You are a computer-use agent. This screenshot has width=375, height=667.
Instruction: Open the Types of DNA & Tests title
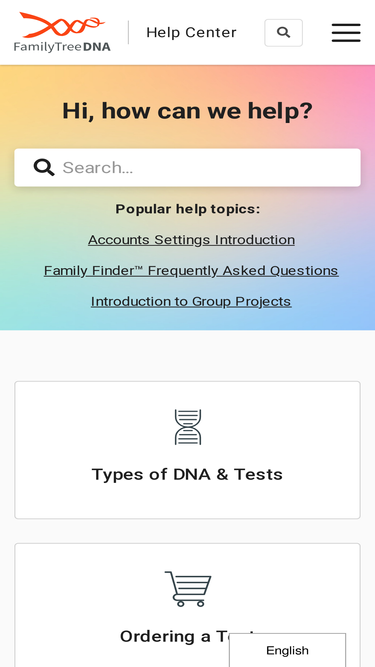click(x=188, y=474)
